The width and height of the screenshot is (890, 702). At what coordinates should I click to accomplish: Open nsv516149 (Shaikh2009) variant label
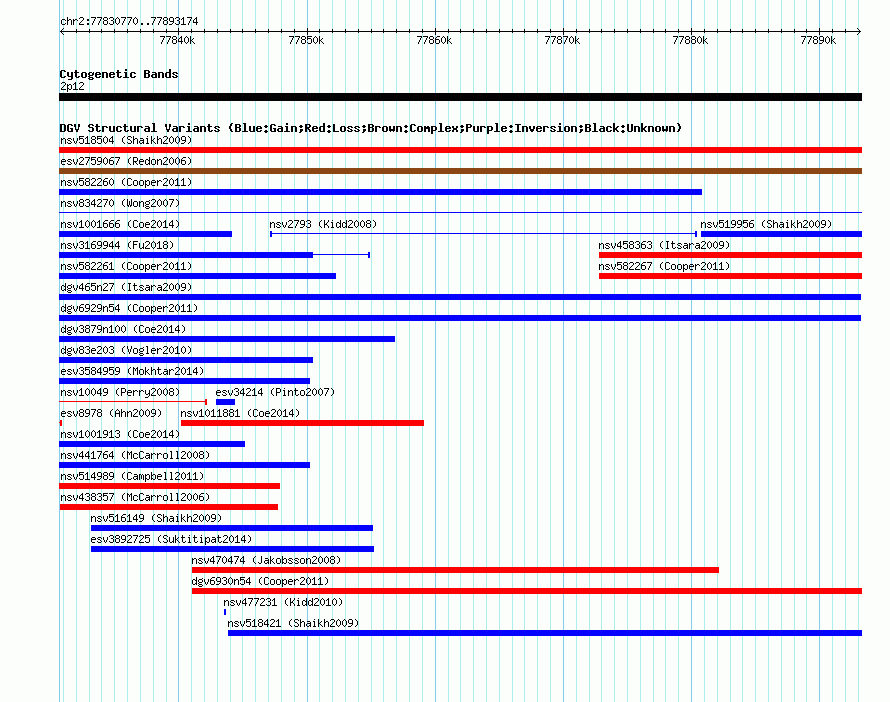156,518
